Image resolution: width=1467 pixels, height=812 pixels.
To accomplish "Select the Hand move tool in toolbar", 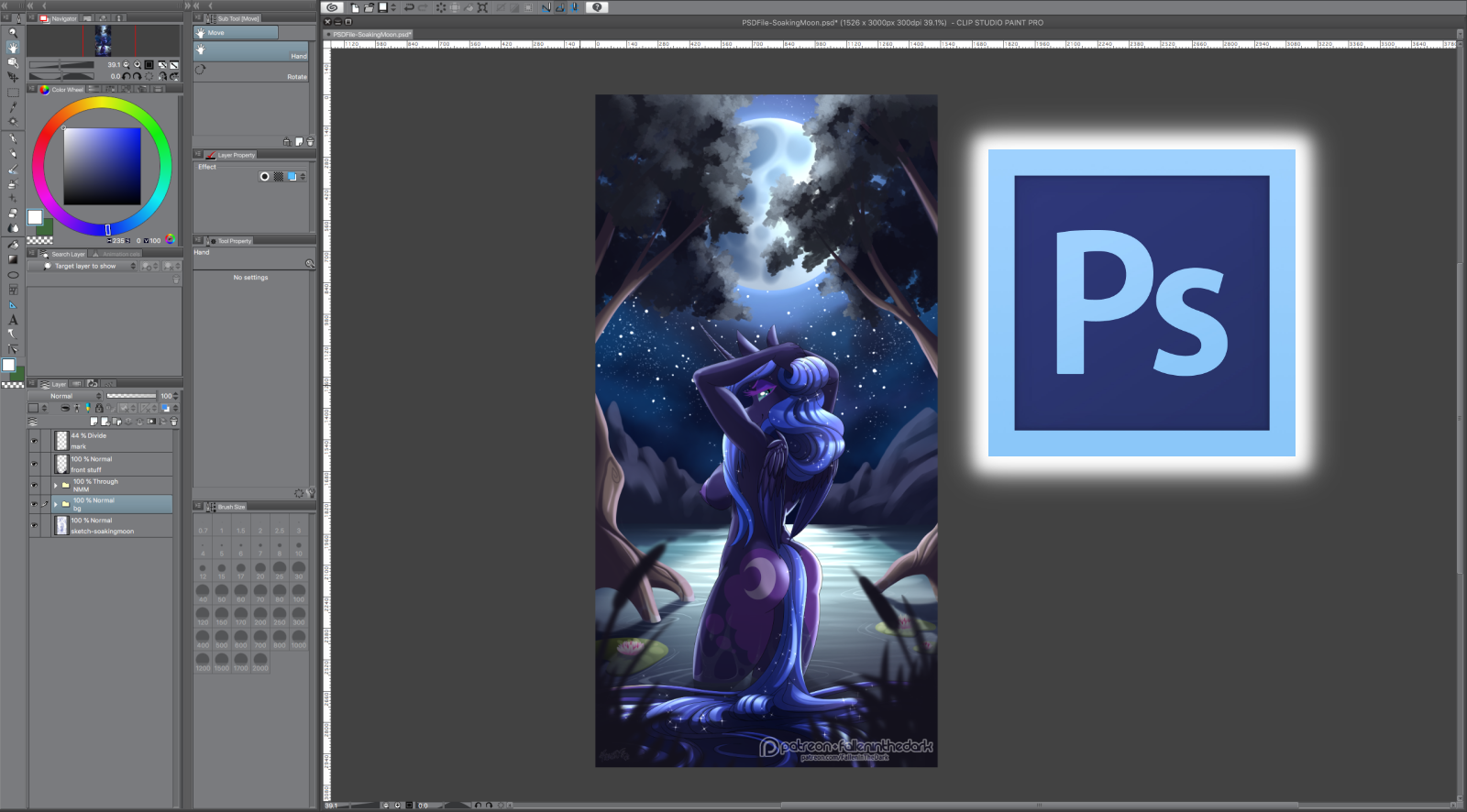I will click(x=13, y=47).
